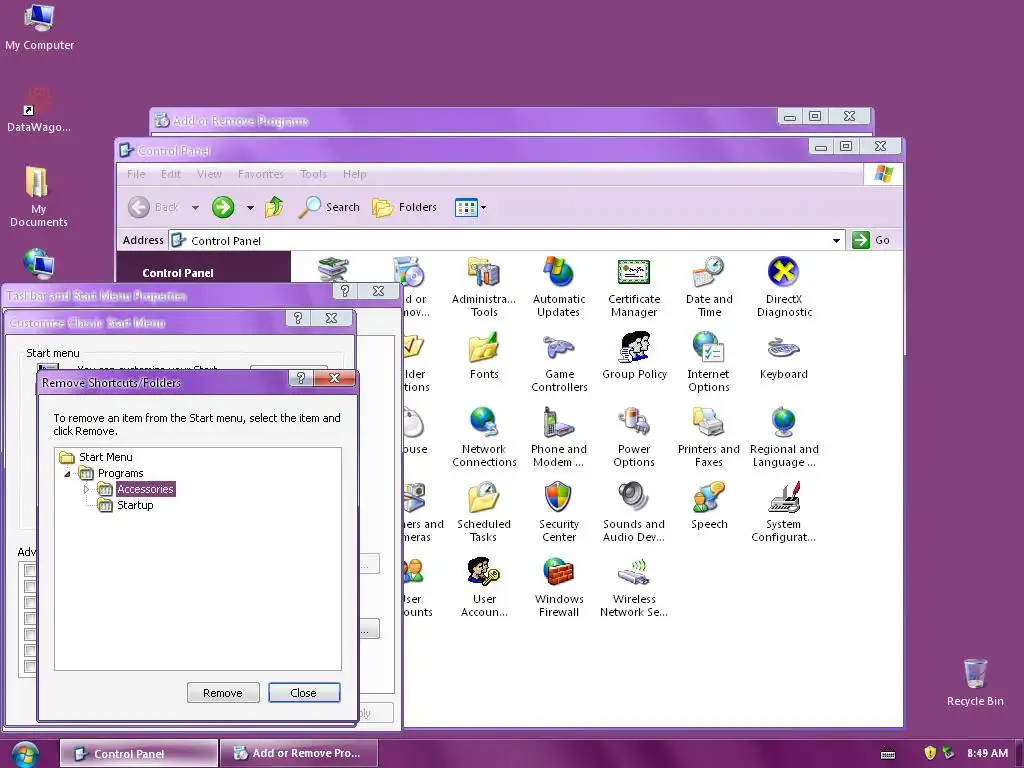Open DirectX Diagnostic icon
This screenshot has height=768, width=1024.
784,287
